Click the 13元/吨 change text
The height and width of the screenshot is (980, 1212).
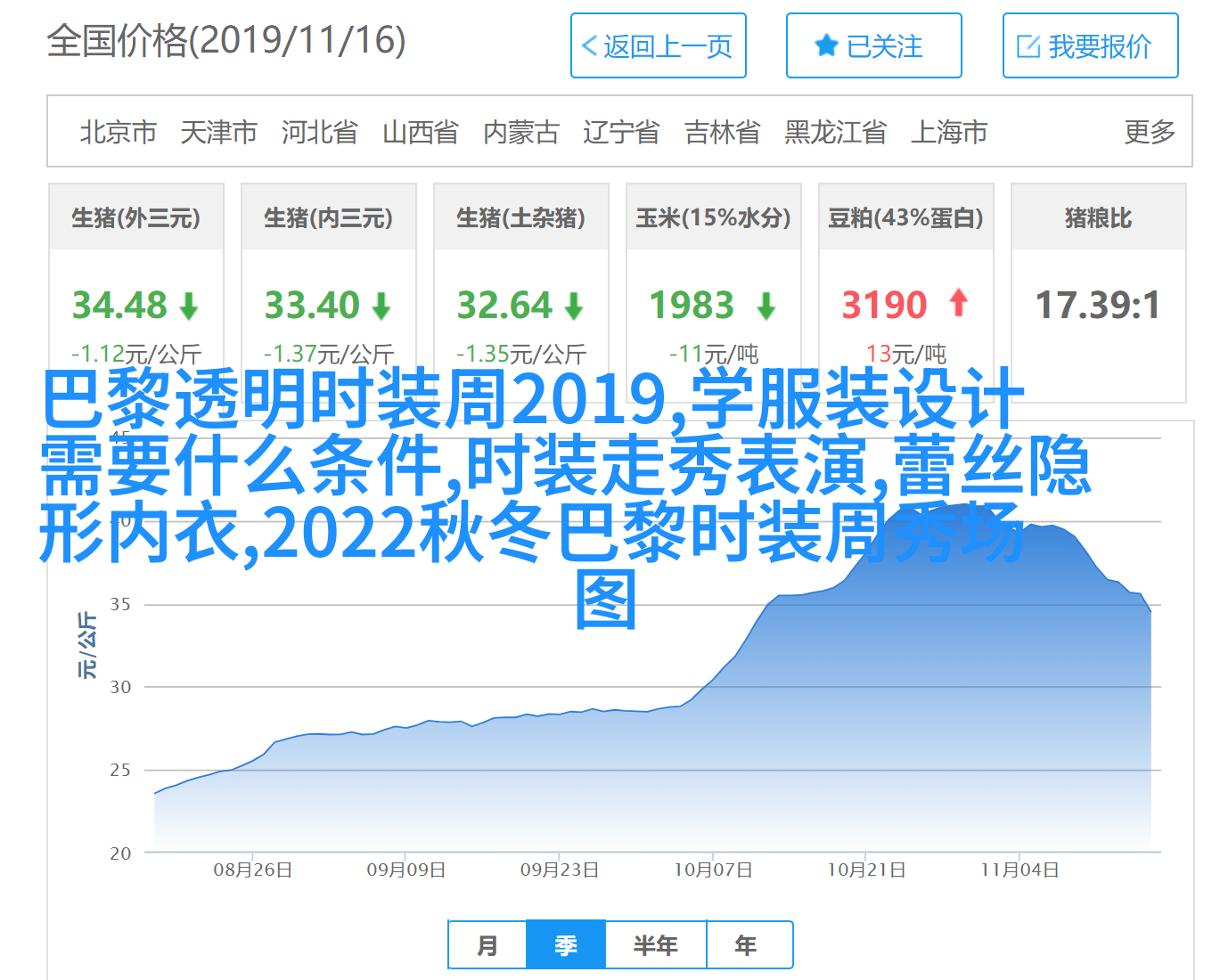pos(906,355)
